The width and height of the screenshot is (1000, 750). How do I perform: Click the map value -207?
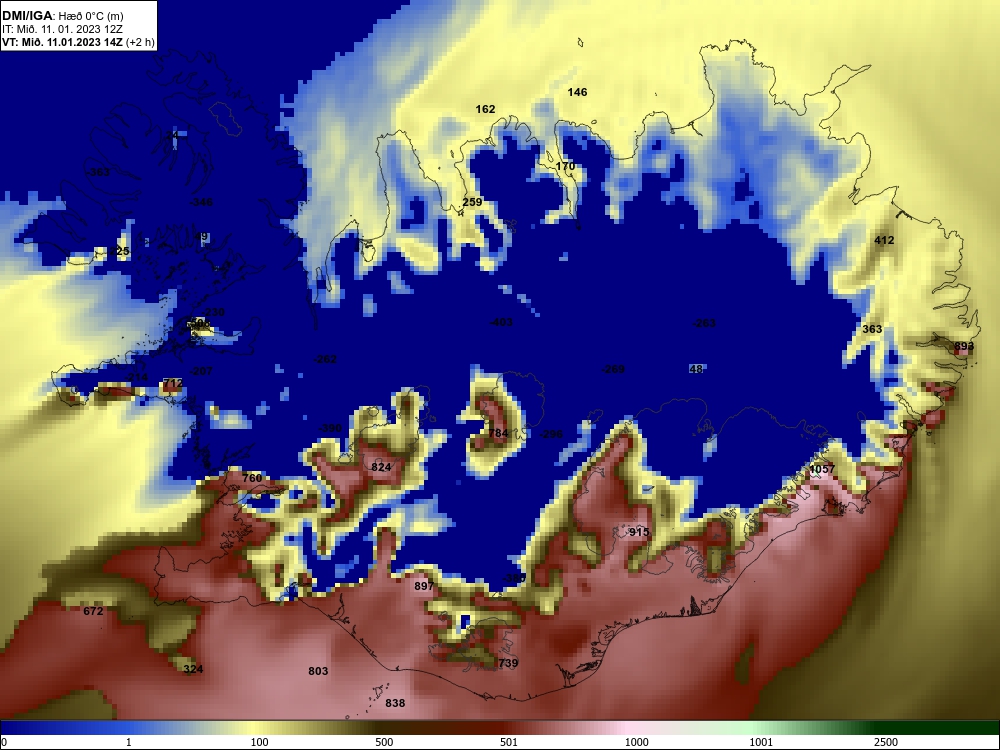point(202,371)
